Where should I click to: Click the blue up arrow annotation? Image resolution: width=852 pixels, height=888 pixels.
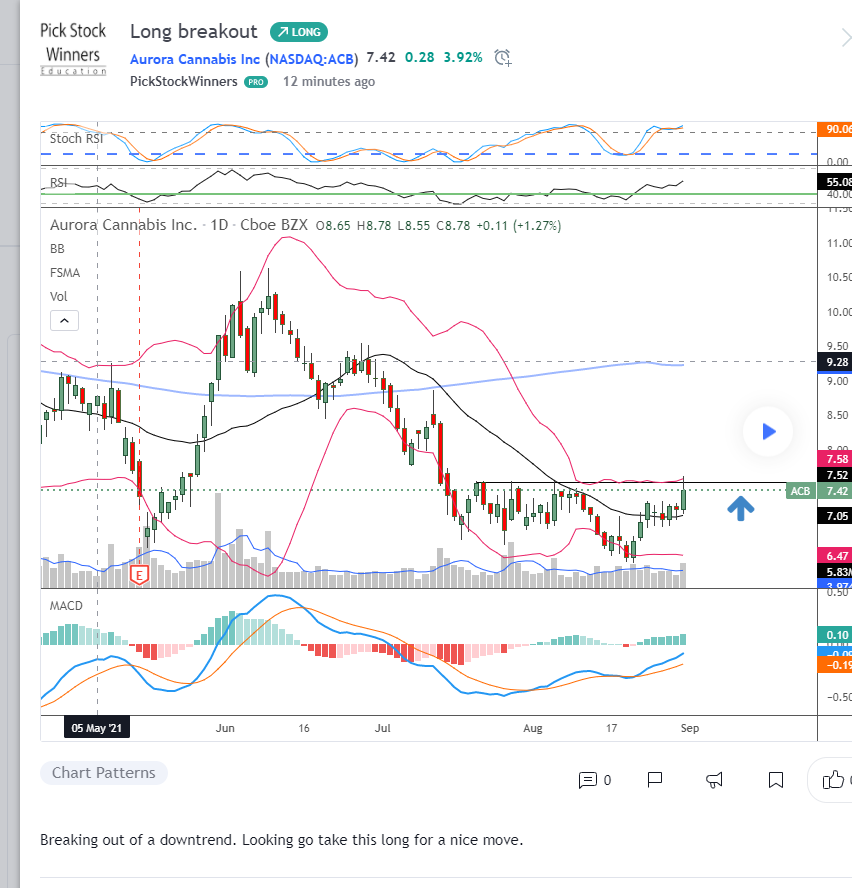tap(740, 508)
